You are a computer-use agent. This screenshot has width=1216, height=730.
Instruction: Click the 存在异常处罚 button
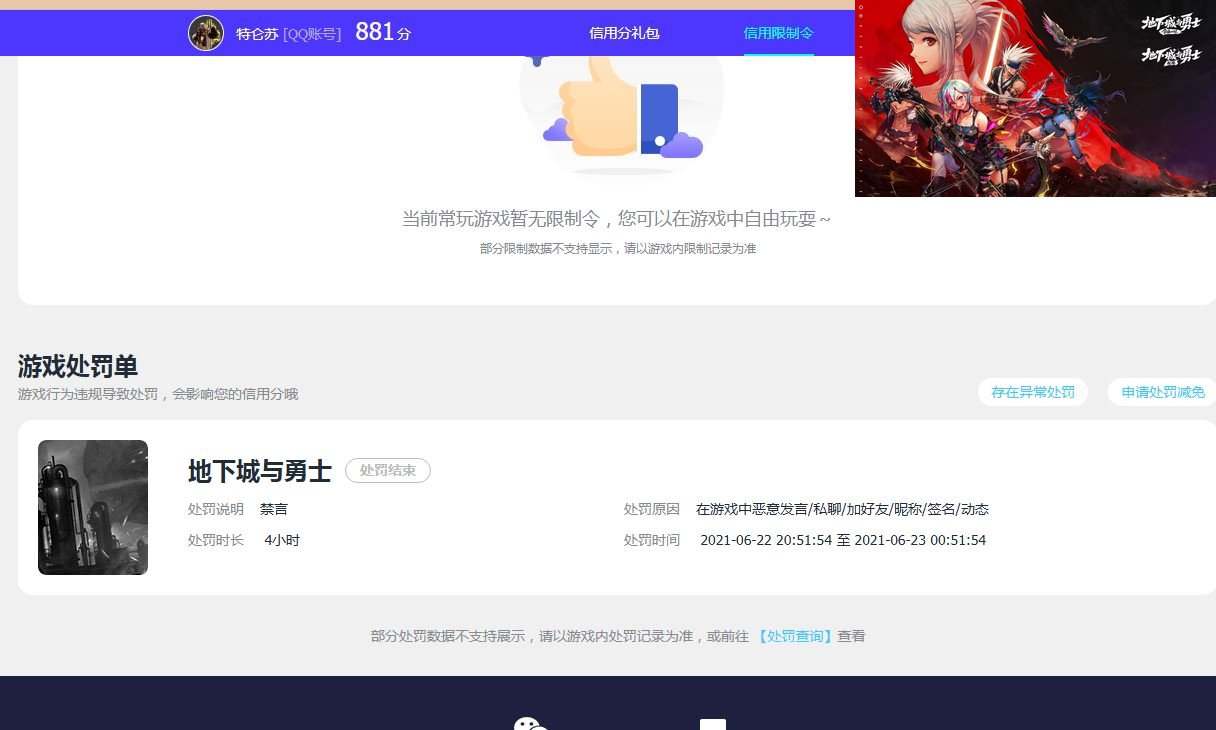click(x=1033, y=392)
